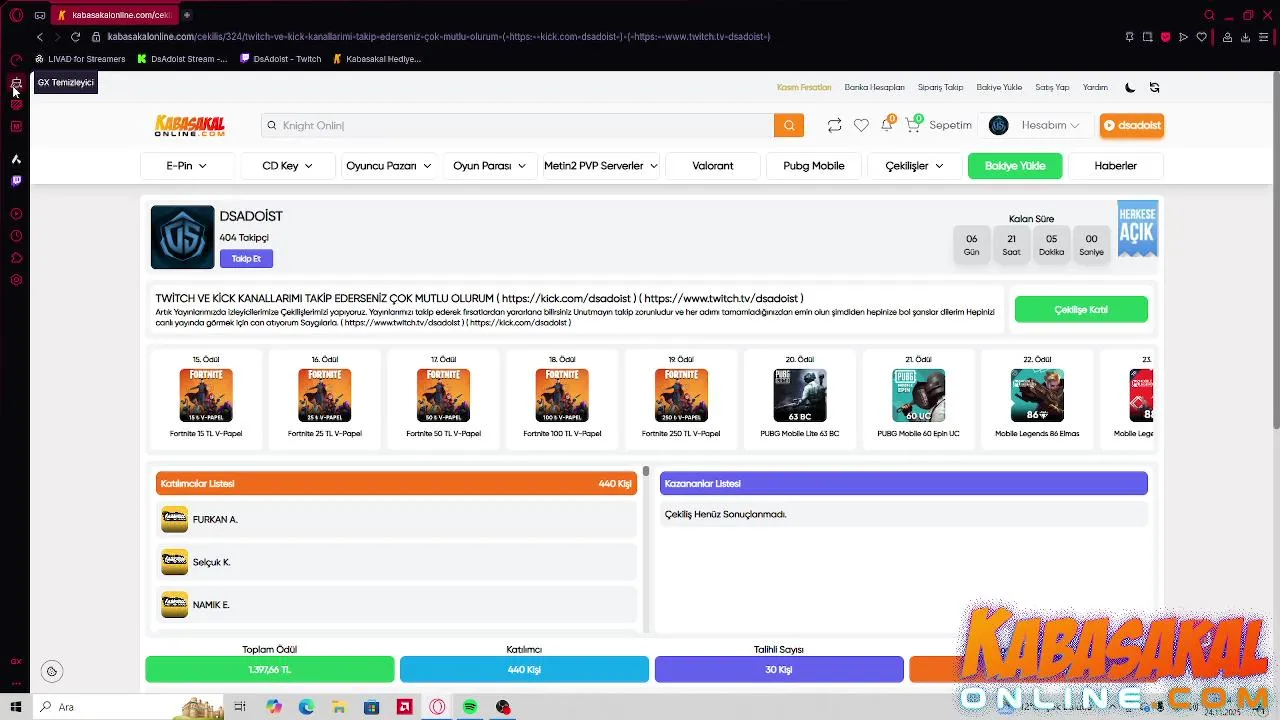This screenshot has height=720, width=1280.
Task: Click the pin icon in address bar
Action: click(x=1129, y=37)
